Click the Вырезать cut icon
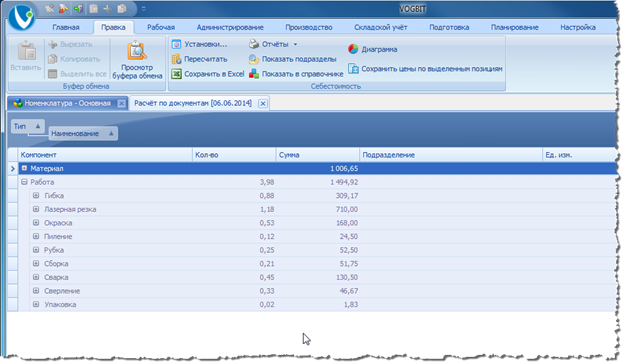624x364 pixels. pyautogui.click(x=53, y=45)
